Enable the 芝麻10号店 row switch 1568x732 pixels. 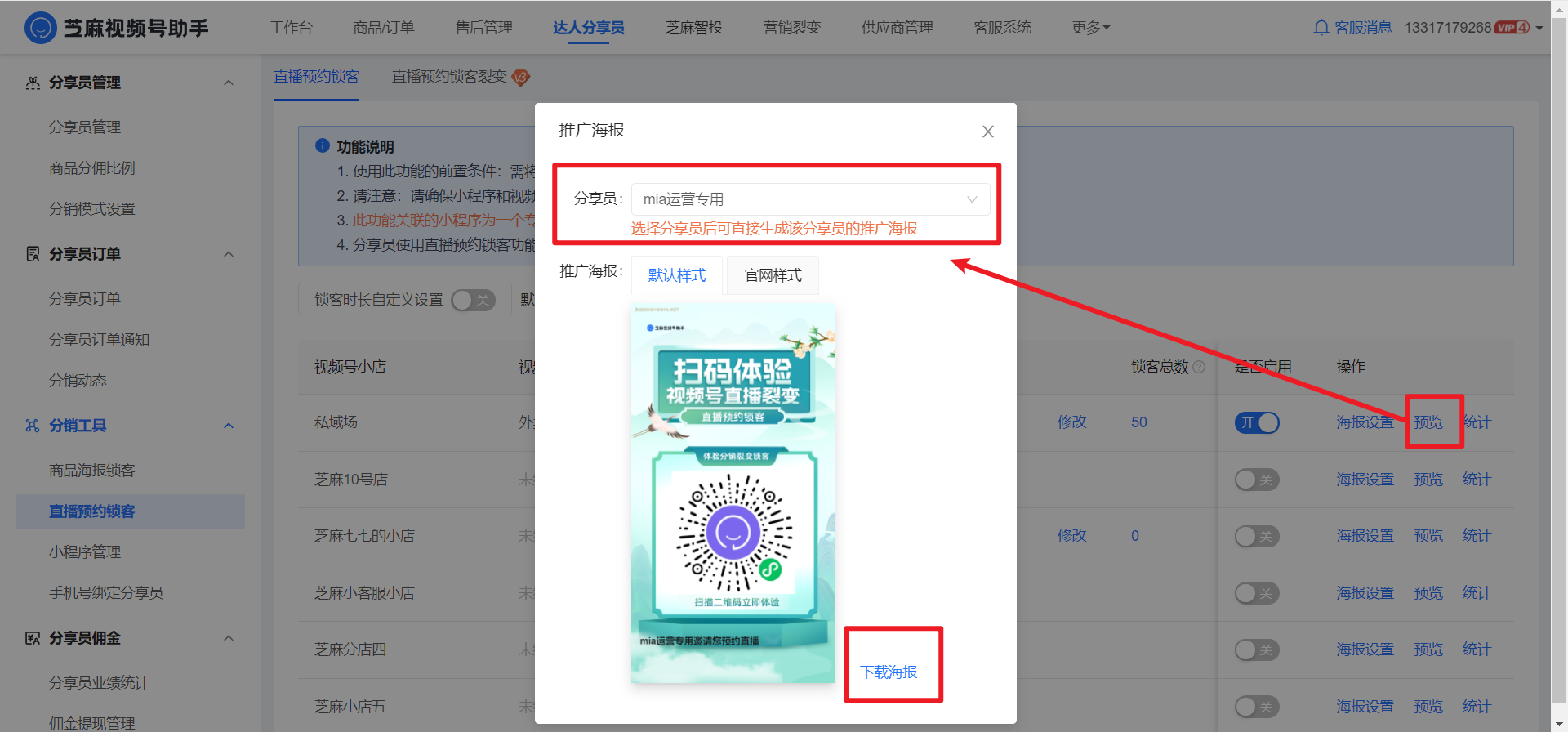click(x=1257, y=480)
